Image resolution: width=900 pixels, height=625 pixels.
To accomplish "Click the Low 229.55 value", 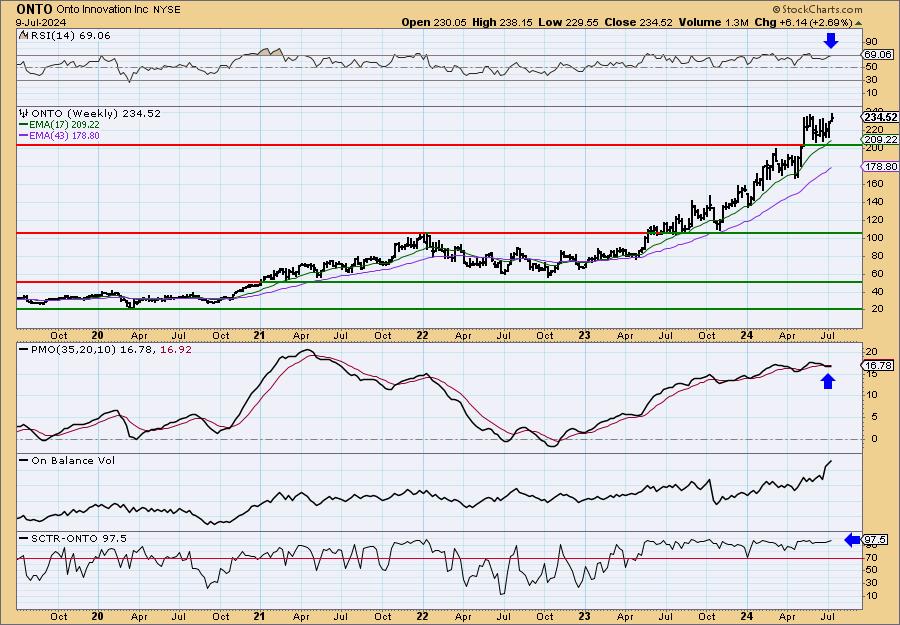I will [x=567, y=22].
